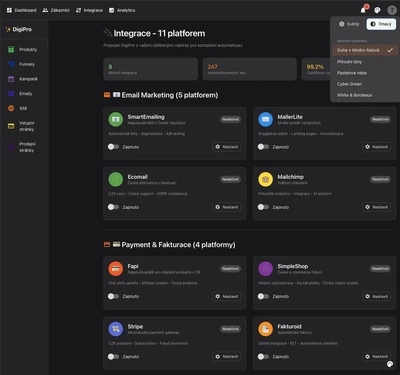Open the Analytics tab in top navigation
This screenshot has height=375, width=400.
click(x=122, y=10)
